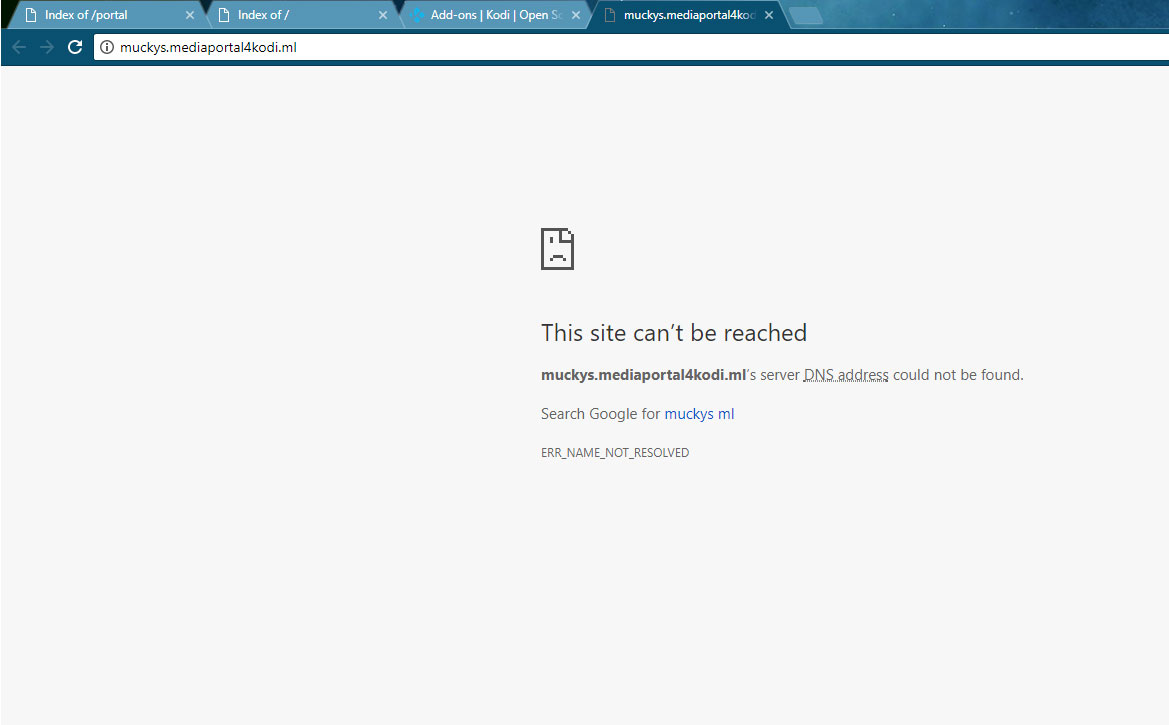Click page icon on Index of /portal tab
1169x725 pixels.
point(31,15)
